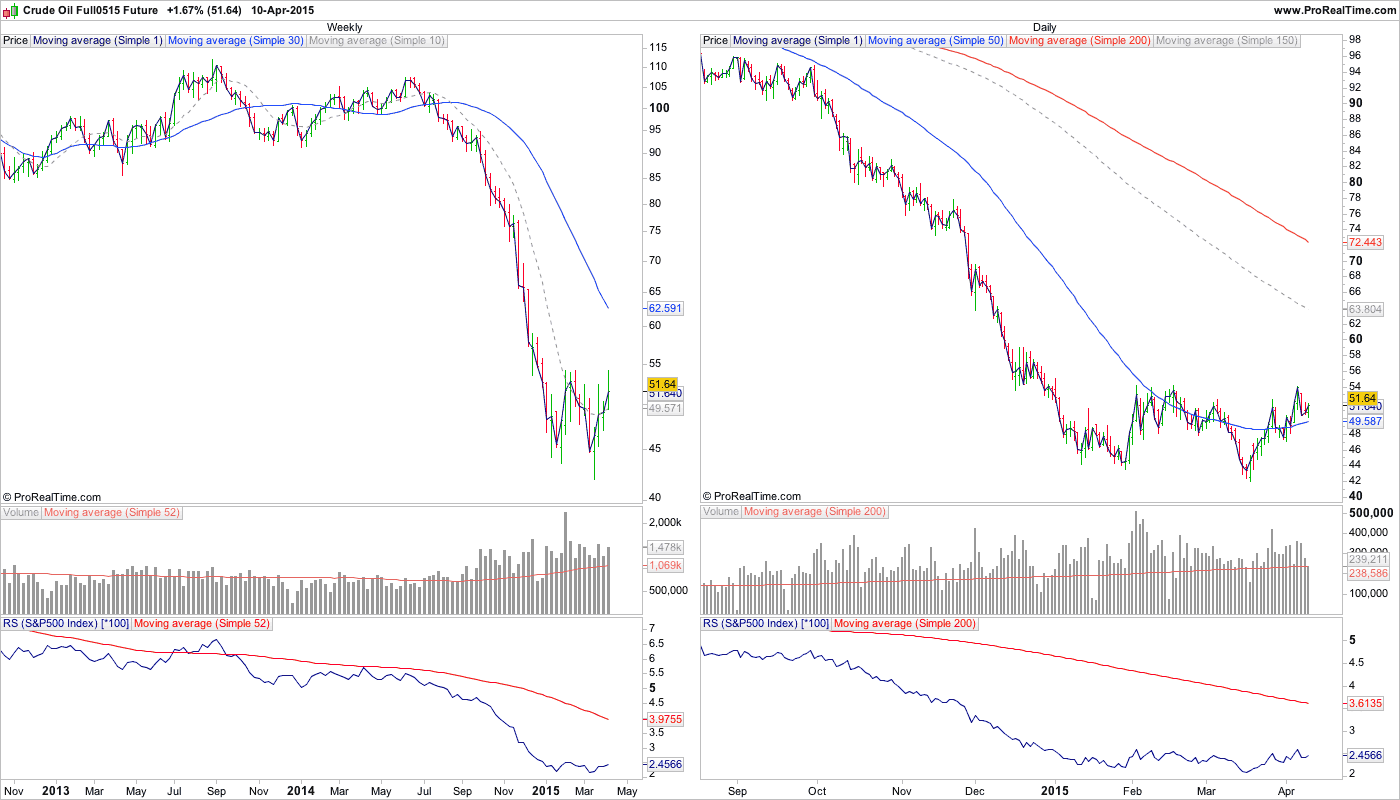Click the 239,211 daily volume value tag
Screen dimensions: 1400x800
(1367, 560)
